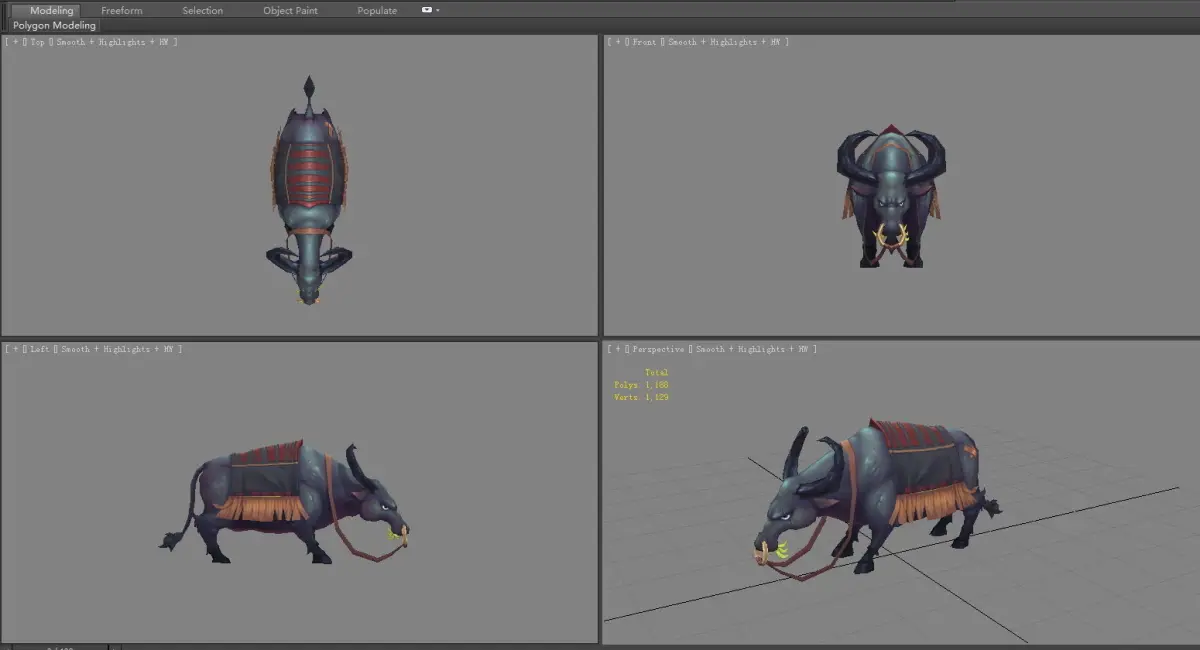
Task: Click the Polys 1,188 statistic
Action: pyautogui.click(x=641, y=385)
